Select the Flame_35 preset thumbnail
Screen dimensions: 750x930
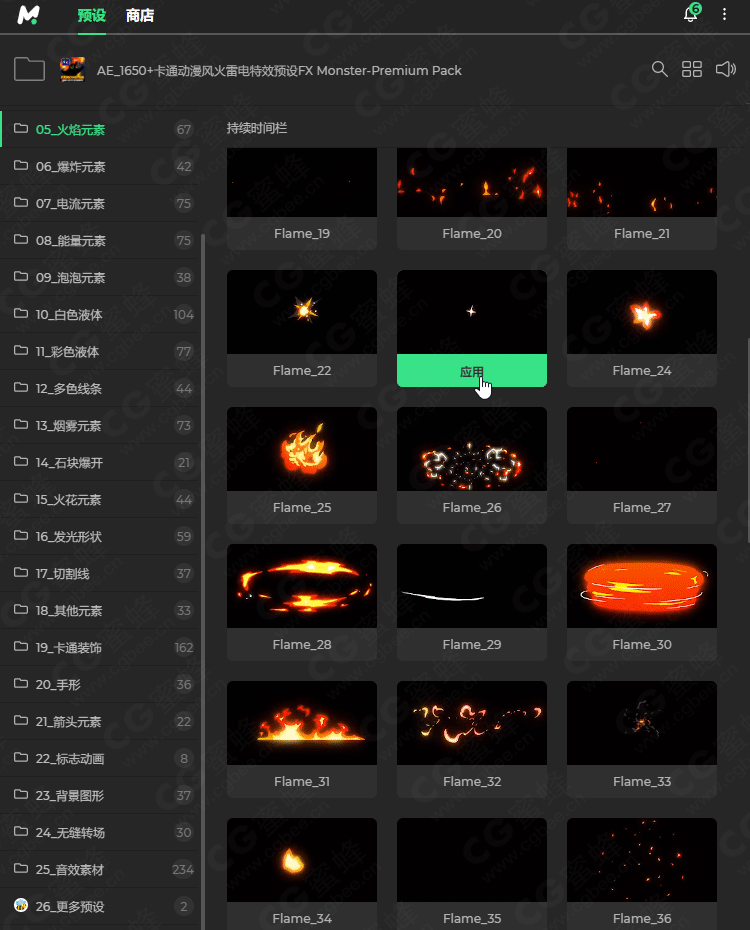[x=472, y=860]
